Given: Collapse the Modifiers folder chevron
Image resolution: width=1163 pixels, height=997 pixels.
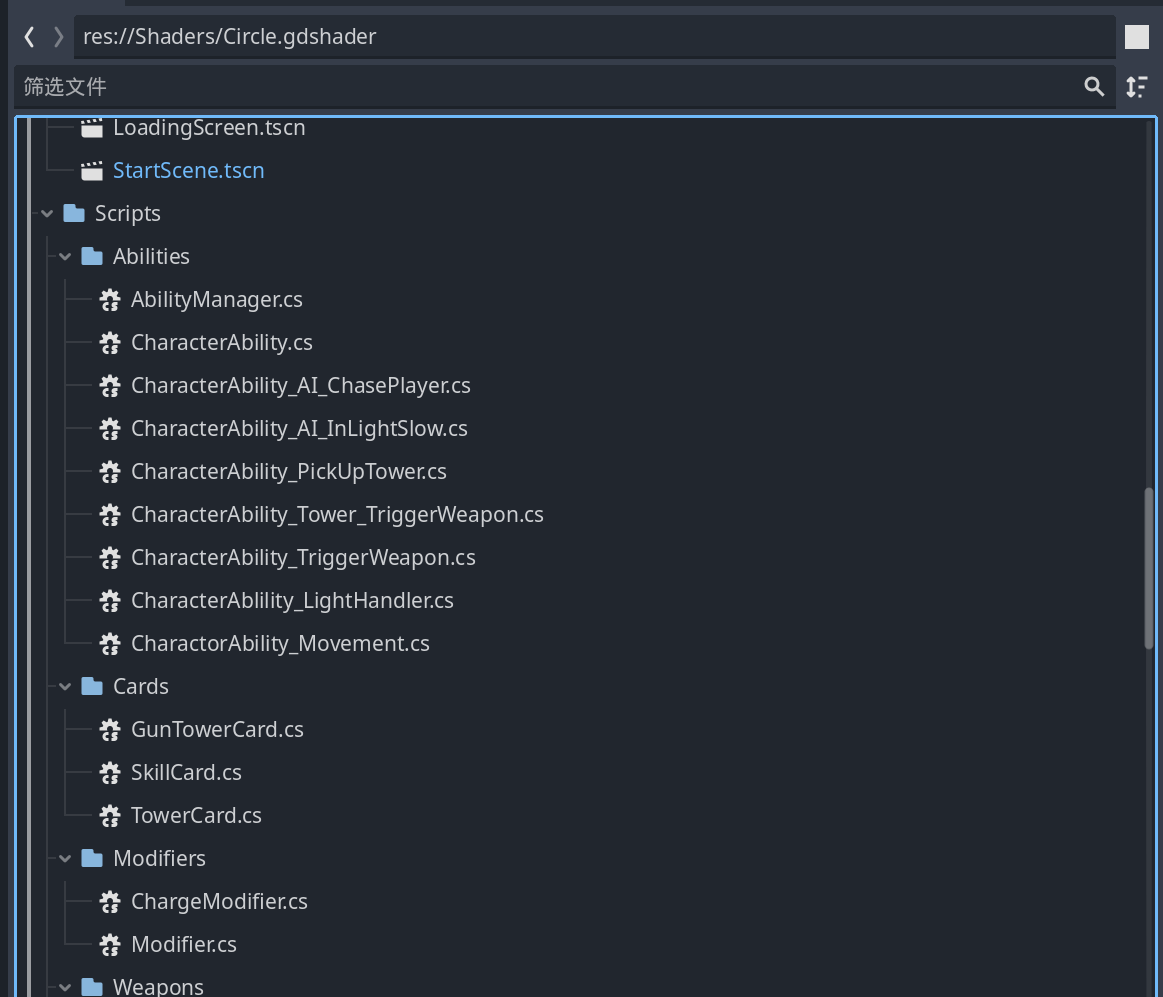Looking at the screenshot, I should (65, 859).
